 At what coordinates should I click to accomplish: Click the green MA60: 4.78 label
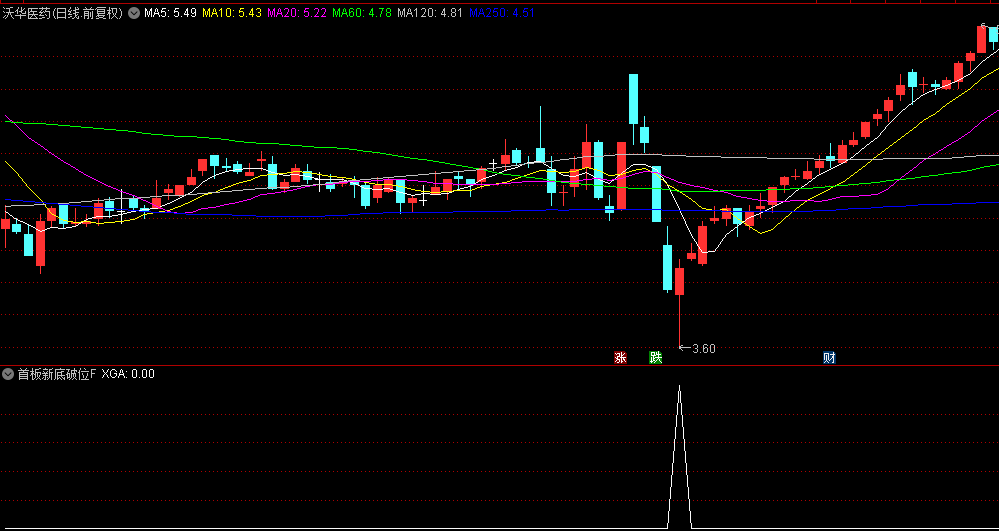point(362,13)
